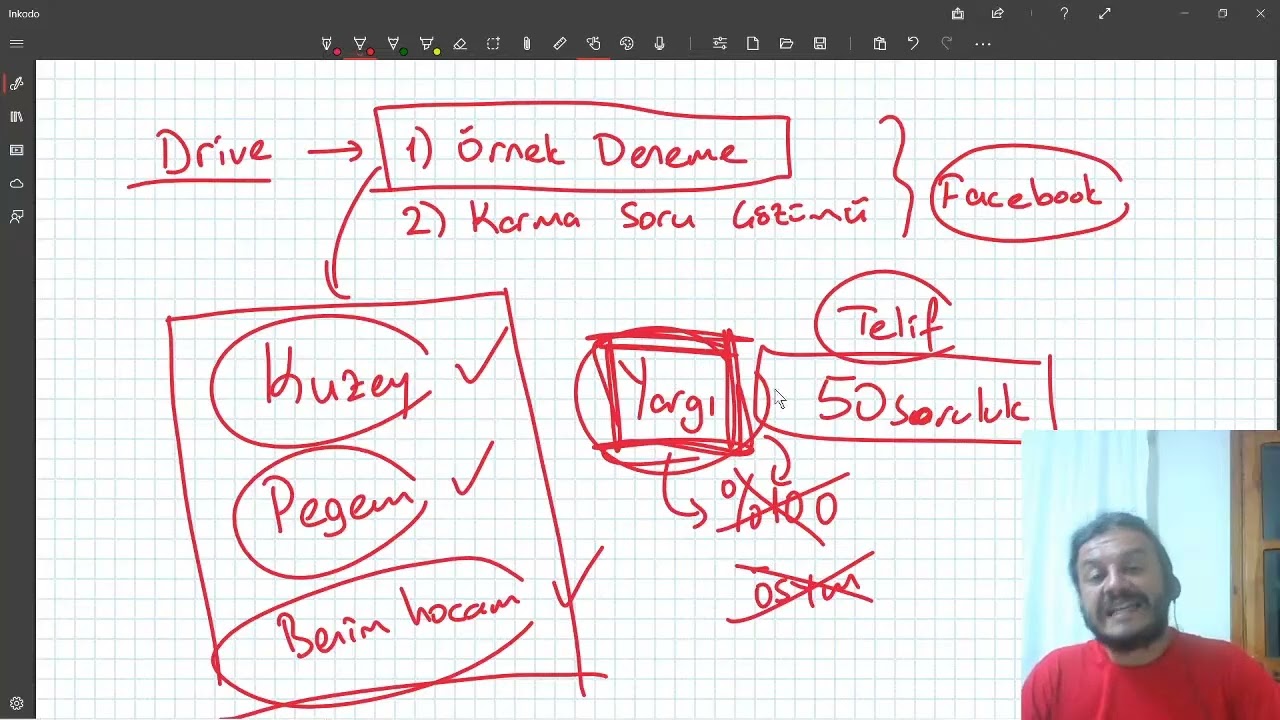Toggle touch writing hand icon
Viewport: 1280px width, 720px height.
[x=593, y=44]
